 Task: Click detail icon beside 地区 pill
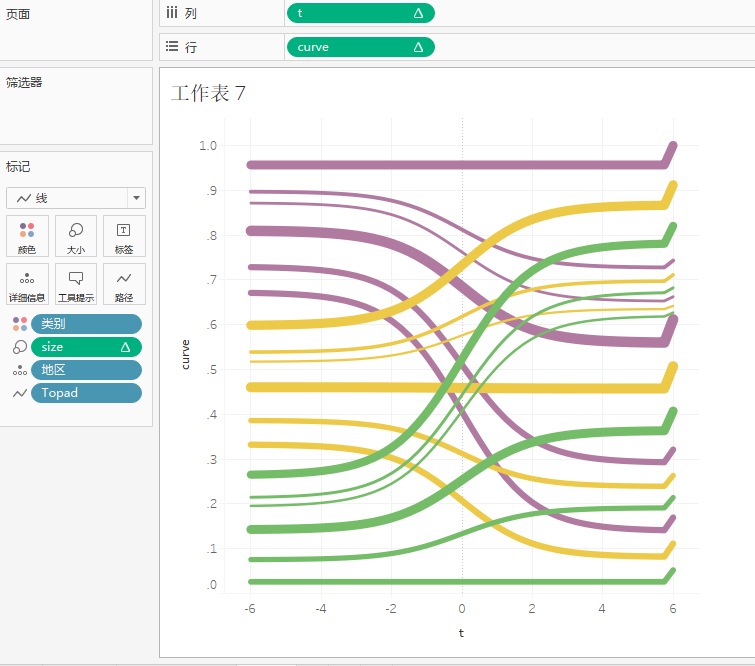tap(20, 370)
